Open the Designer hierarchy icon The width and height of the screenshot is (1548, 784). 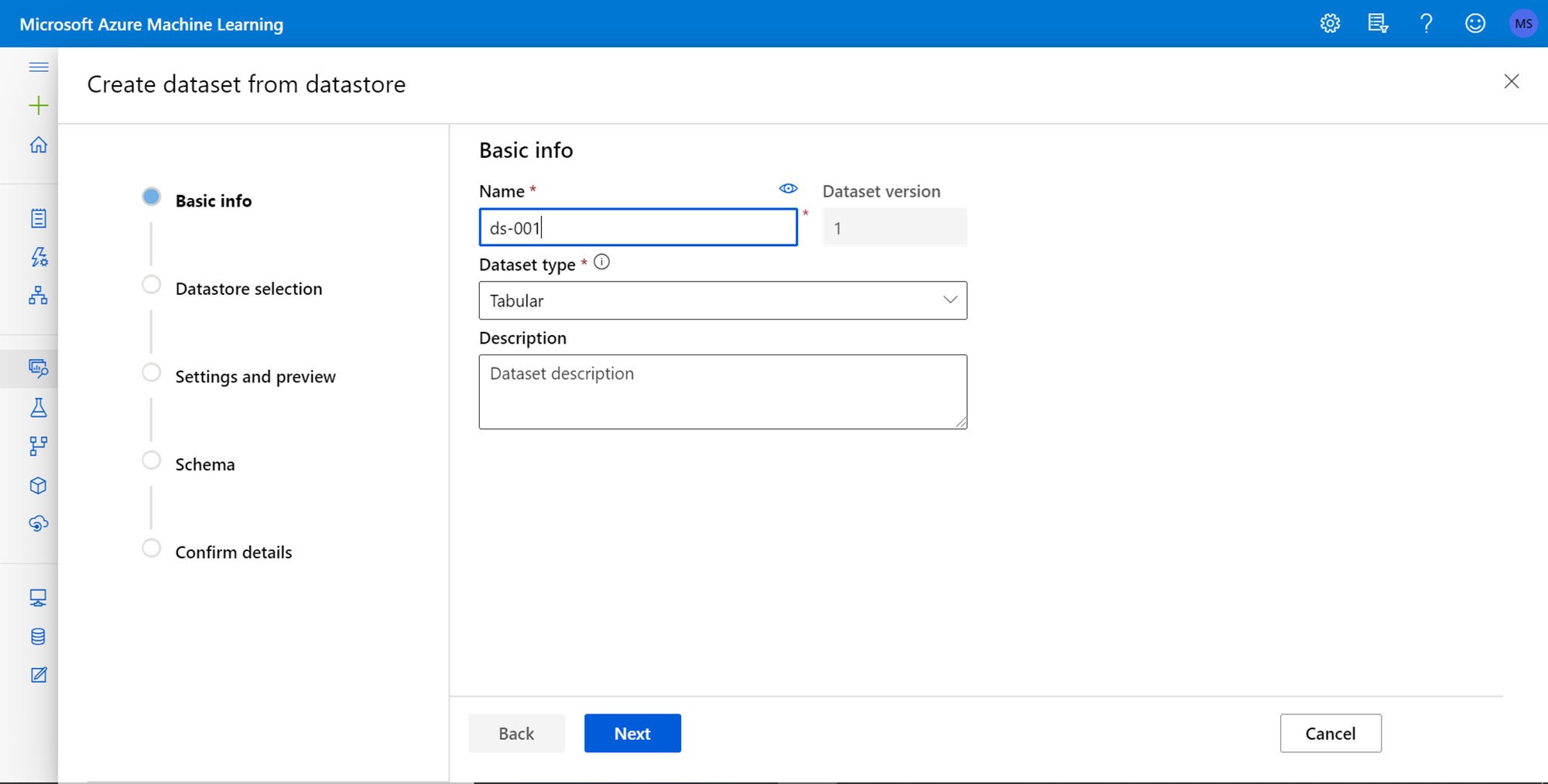coord(38,296)
